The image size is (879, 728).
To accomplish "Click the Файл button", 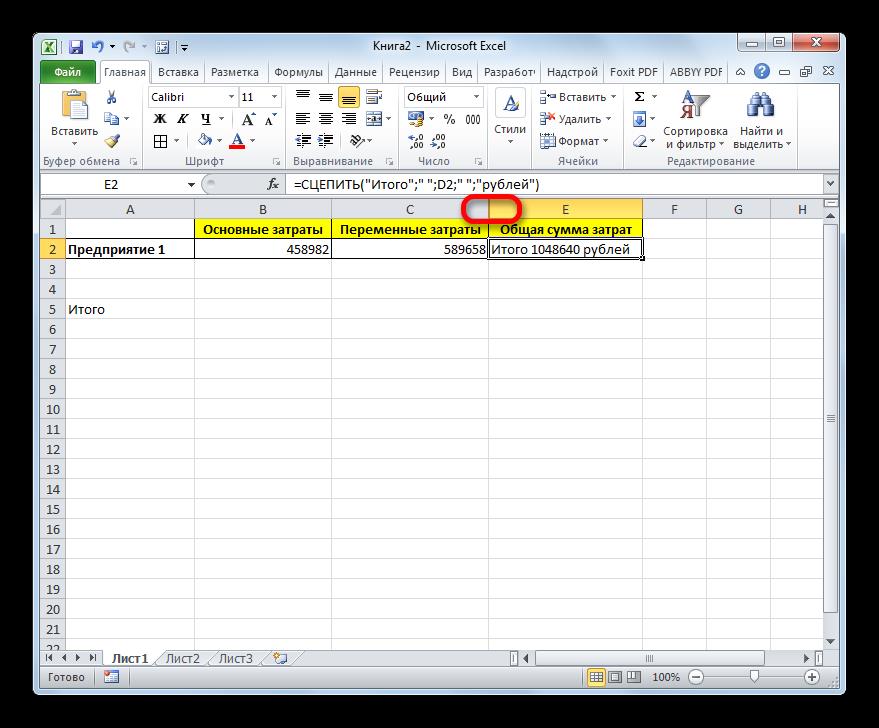I will (x=68, y=73).
